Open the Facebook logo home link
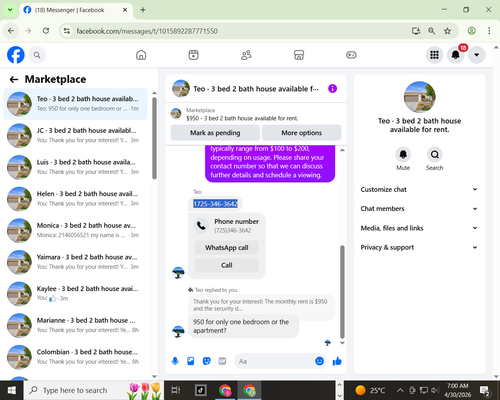Viewport: 500px width, 400px height. [16, 55]
